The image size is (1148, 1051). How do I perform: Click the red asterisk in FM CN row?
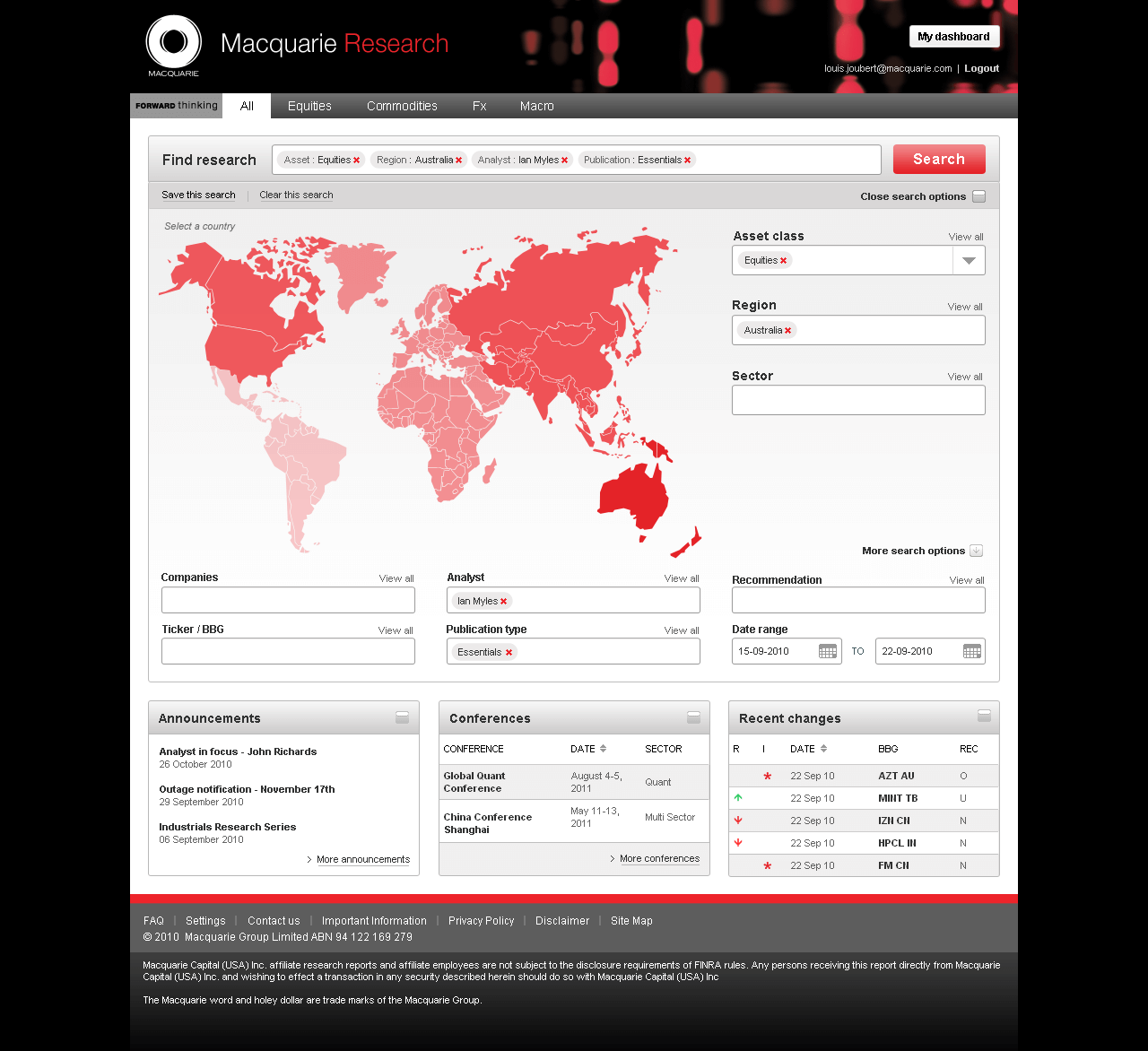(x=768, y=866)
